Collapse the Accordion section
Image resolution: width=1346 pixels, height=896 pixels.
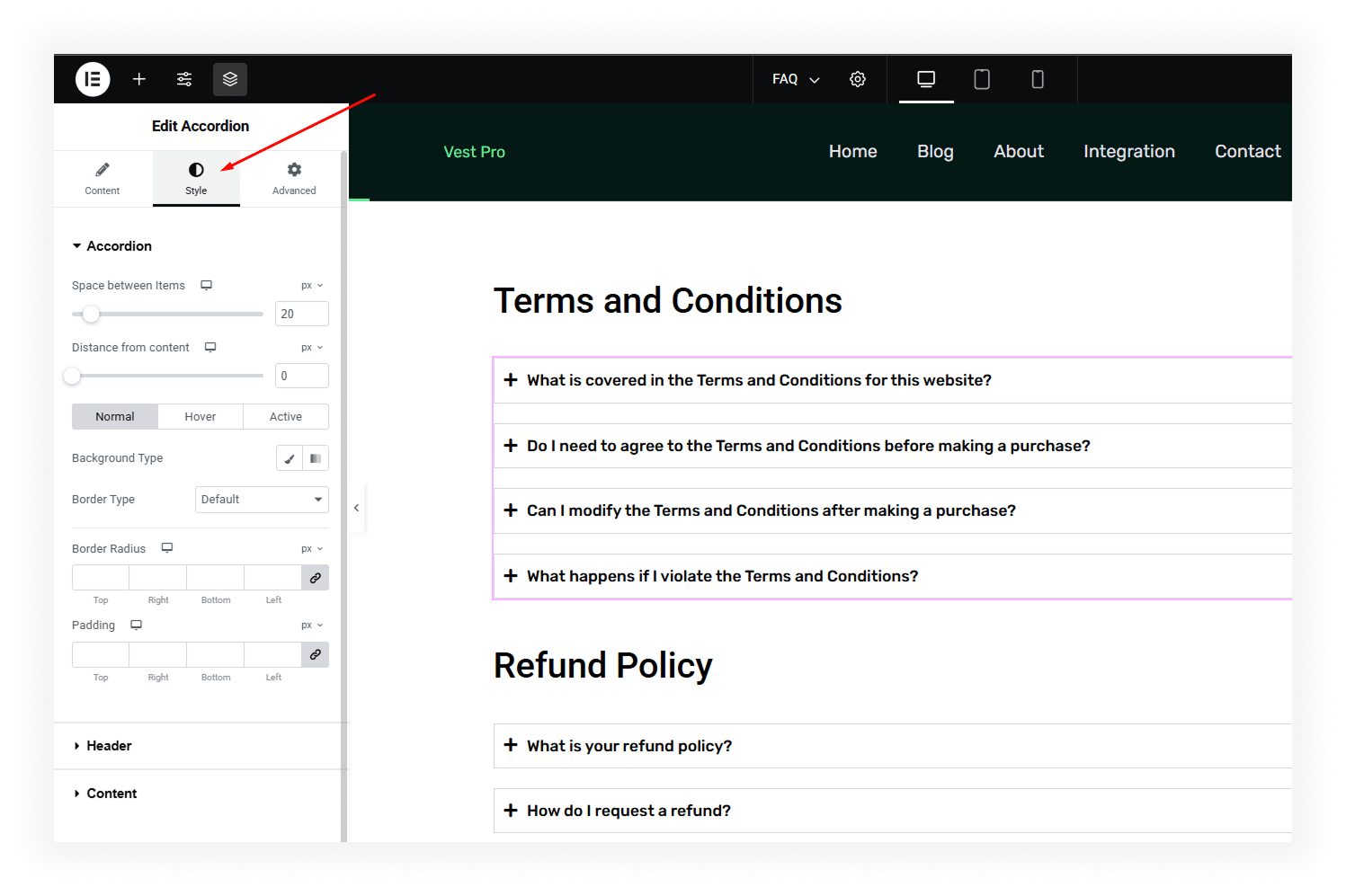coord(112,246)
